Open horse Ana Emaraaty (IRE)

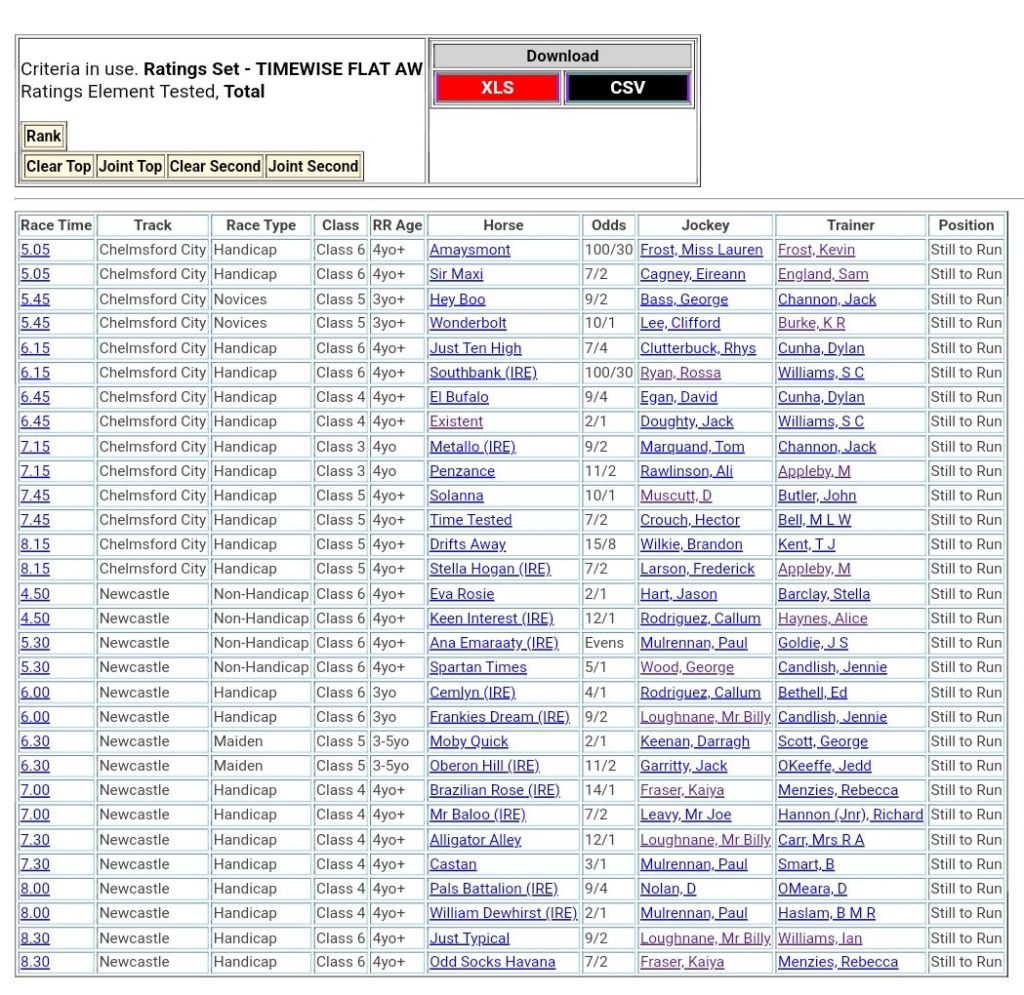click(494, 643)
